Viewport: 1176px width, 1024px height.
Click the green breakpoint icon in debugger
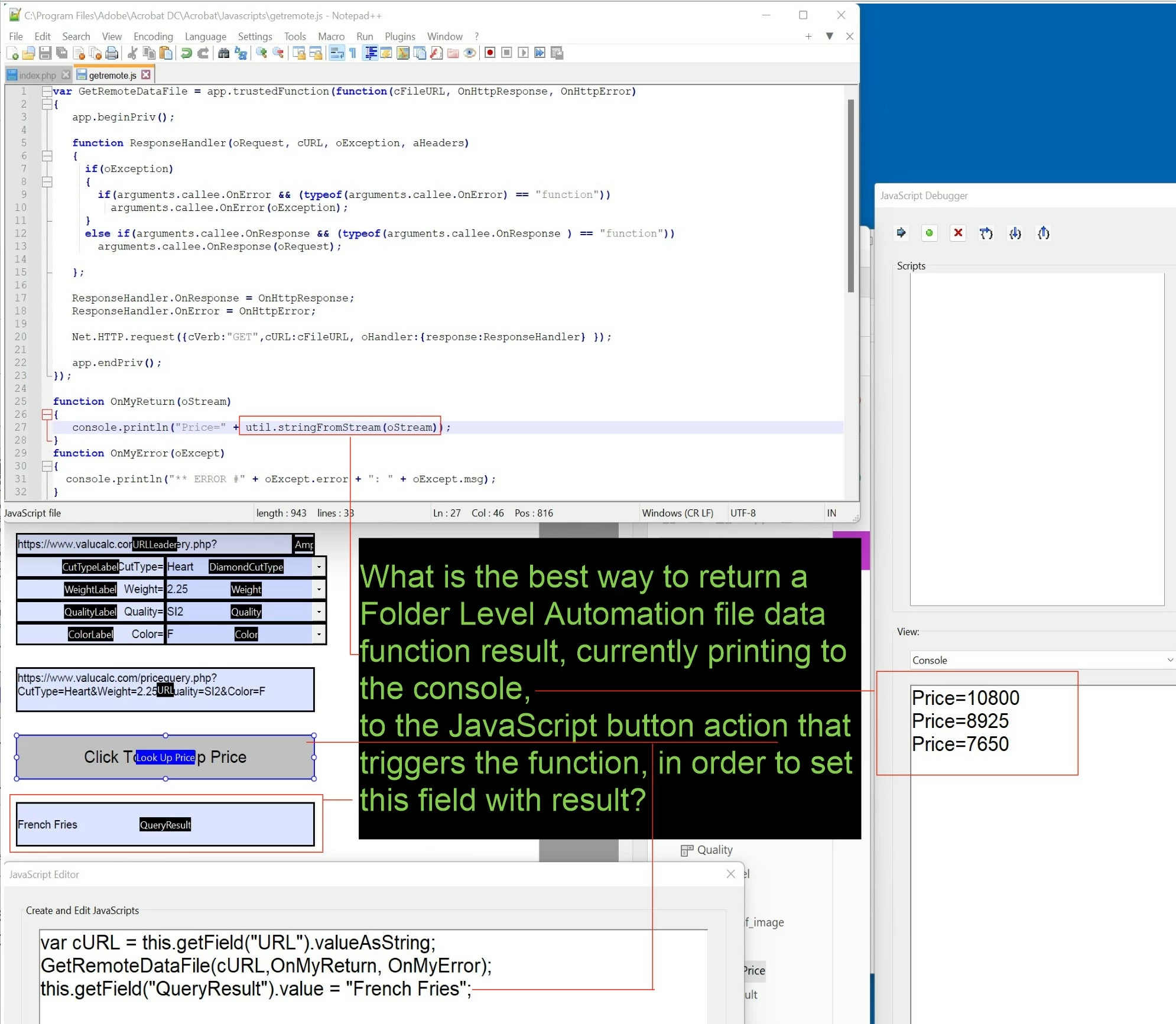point(929,233)
